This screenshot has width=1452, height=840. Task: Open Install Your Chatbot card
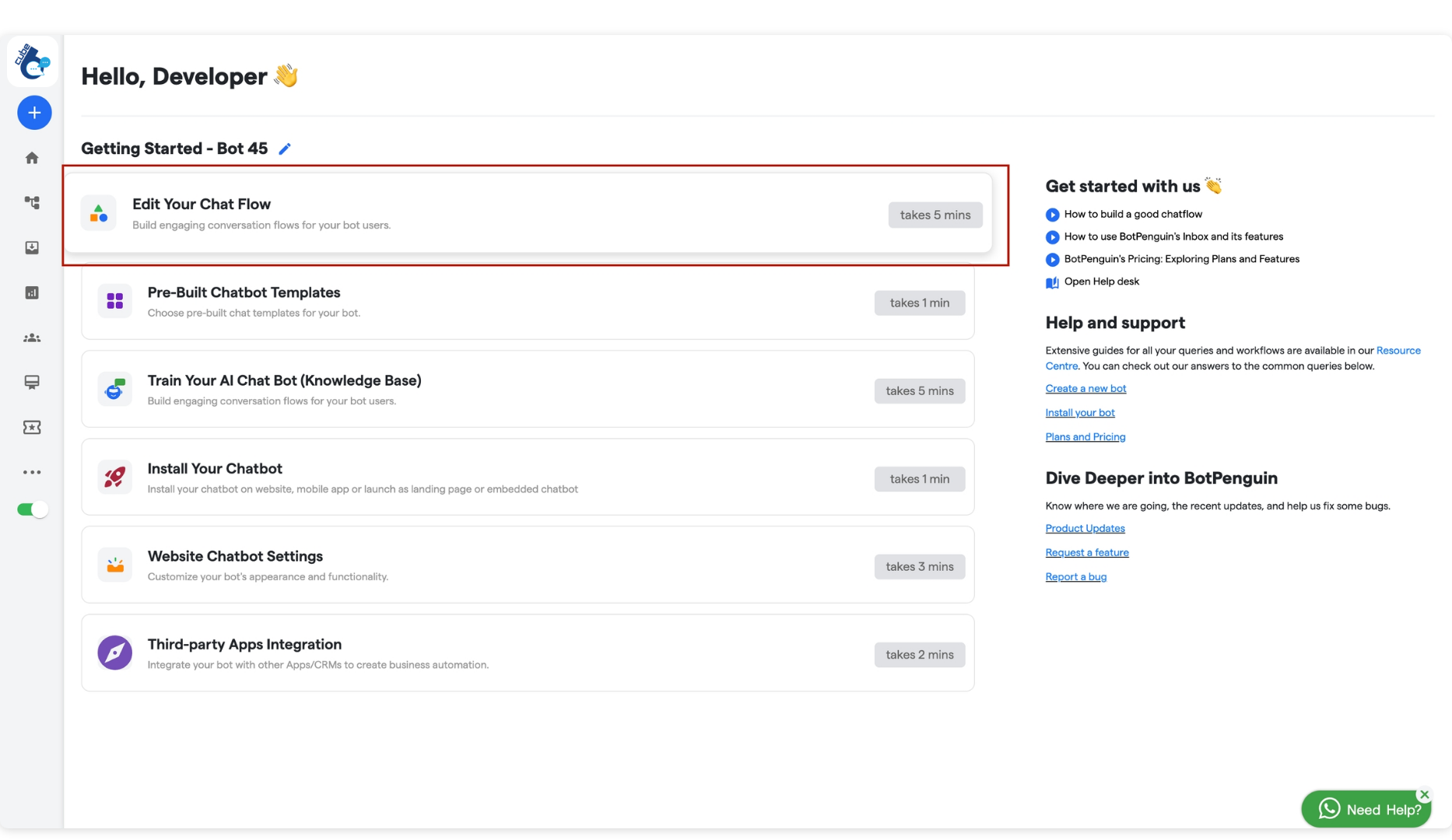(x=528, y=477)
